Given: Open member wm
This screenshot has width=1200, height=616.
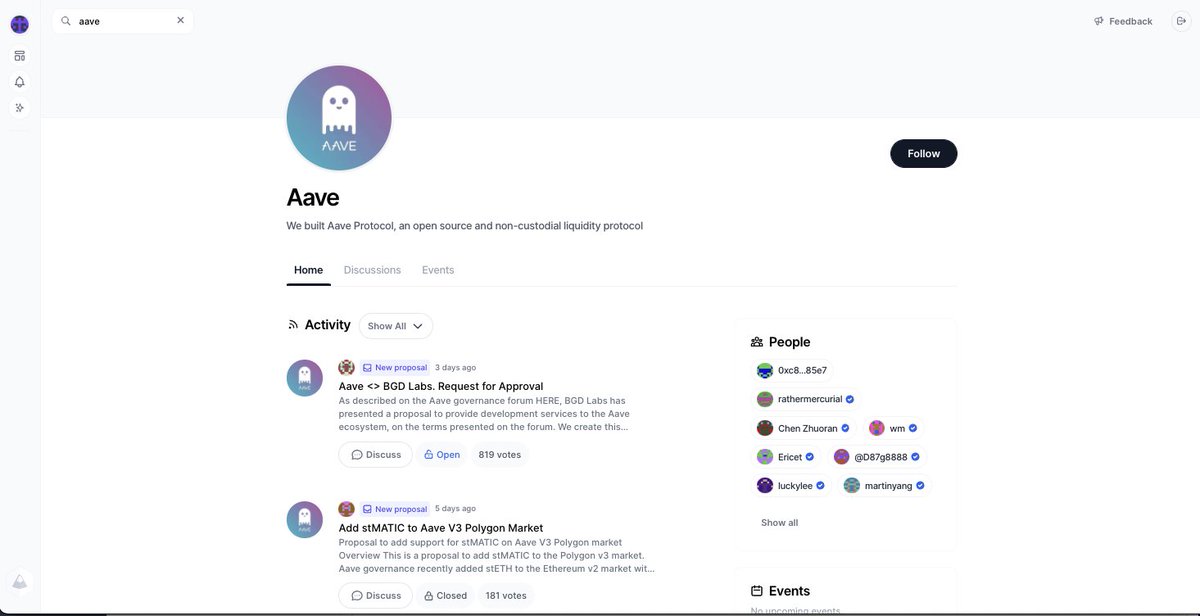Looking at the screenshot, I should point(893,428).
